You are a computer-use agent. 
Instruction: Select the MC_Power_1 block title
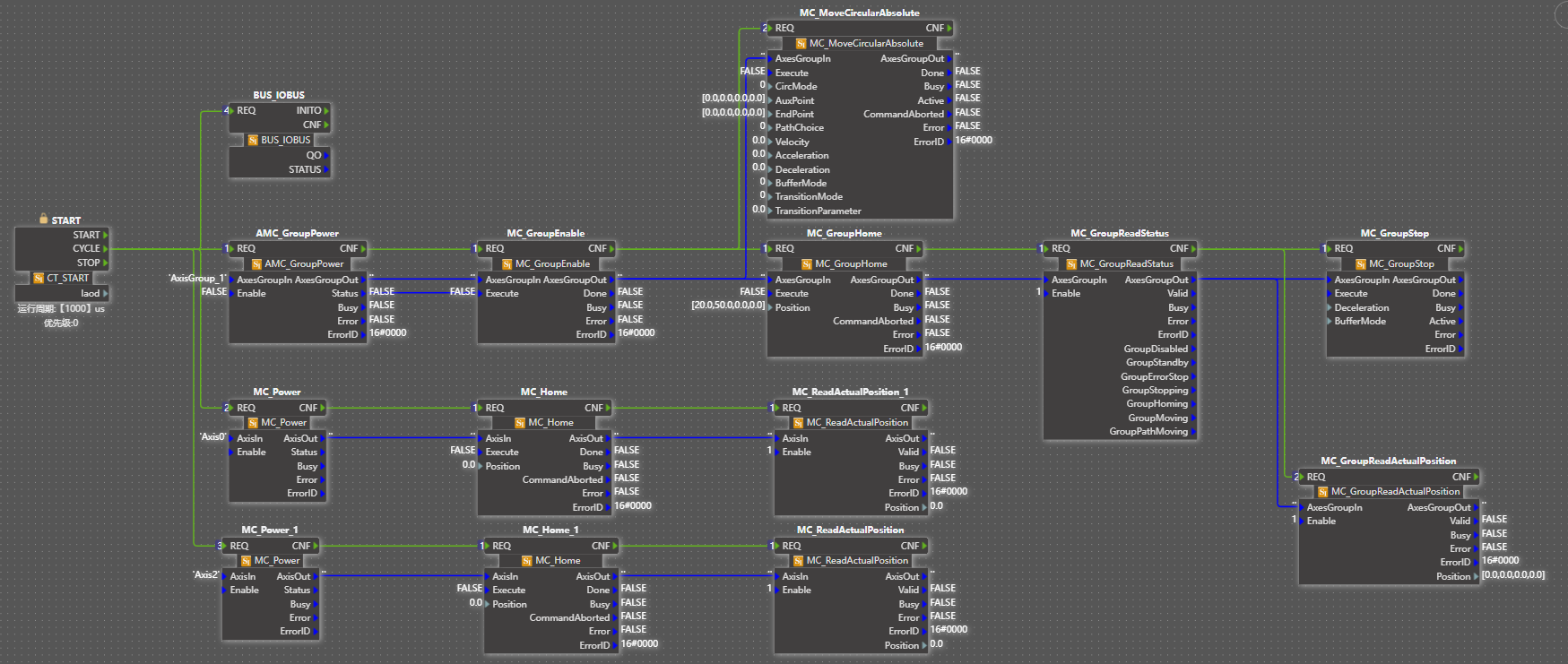(x=270, y=530)
